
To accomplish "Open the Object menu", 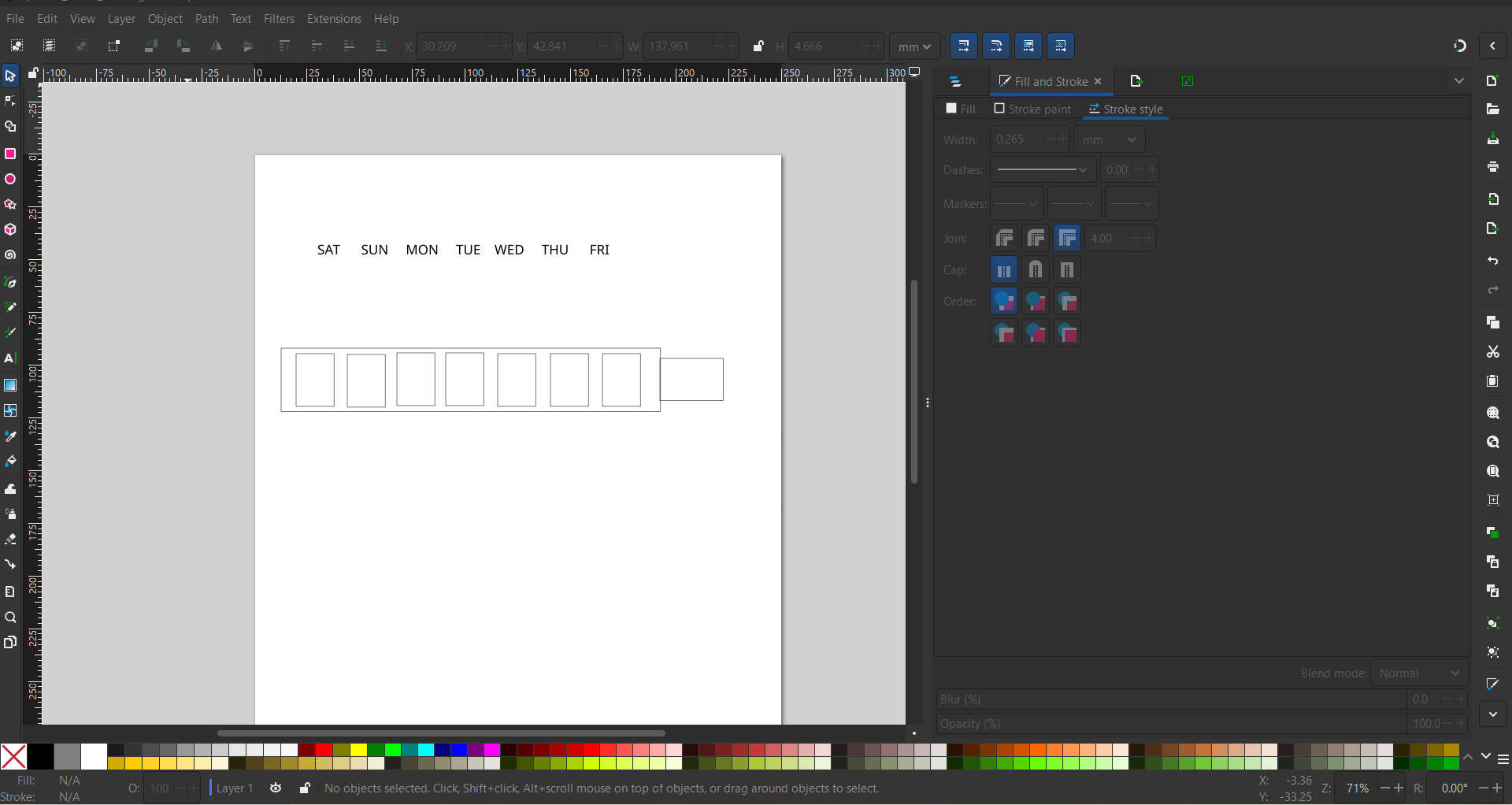I will tap(165, 18).
